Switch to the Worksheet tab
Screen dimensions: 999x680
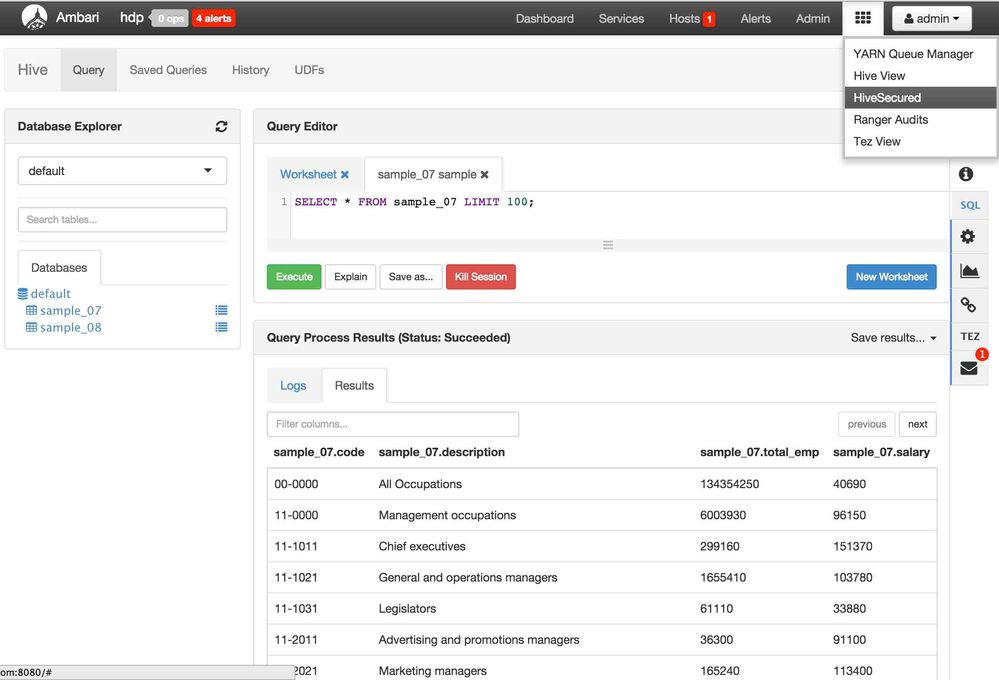(x=308, y=175)
